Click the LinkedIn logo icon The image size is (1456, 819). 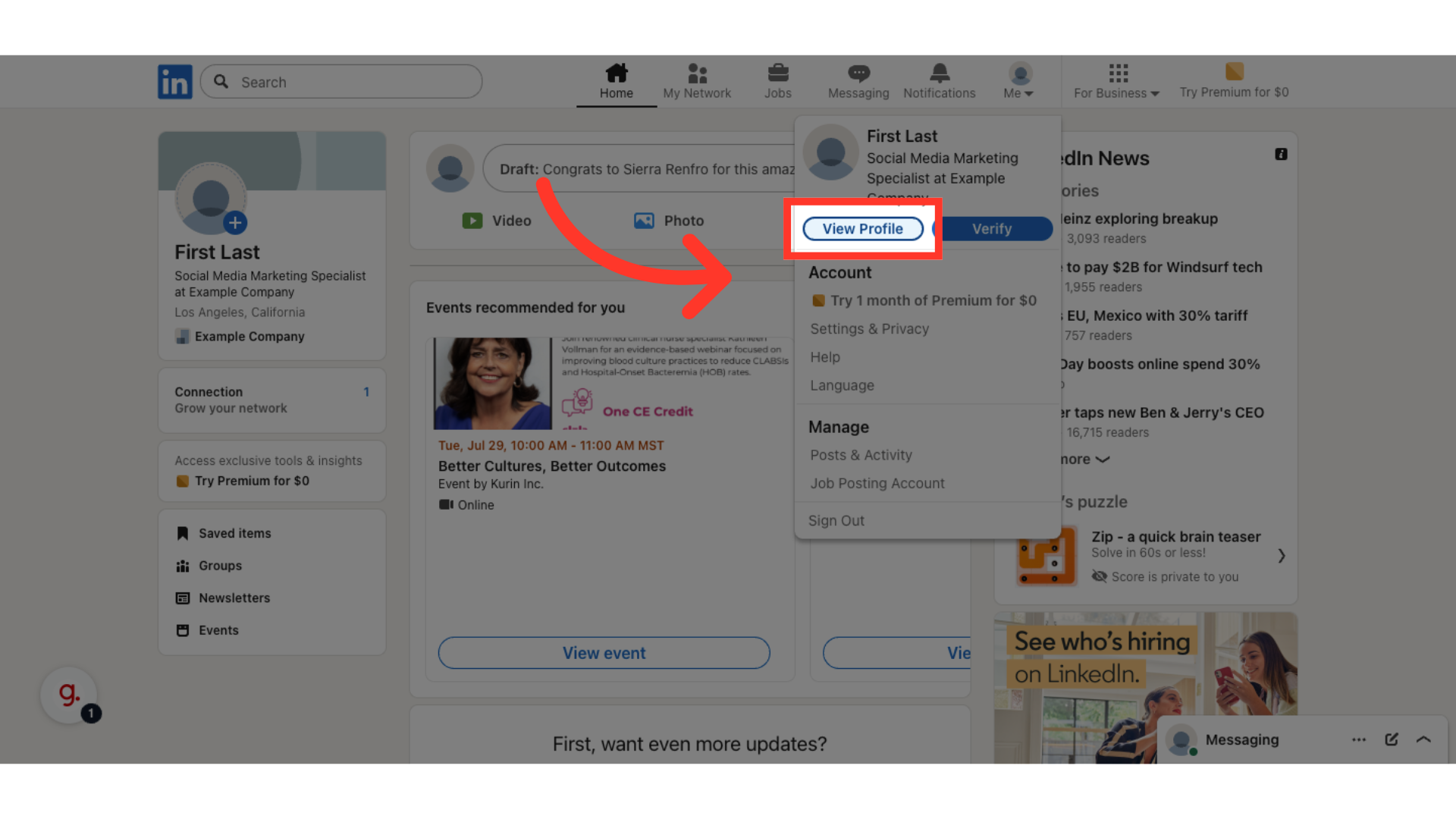[174, 82]
